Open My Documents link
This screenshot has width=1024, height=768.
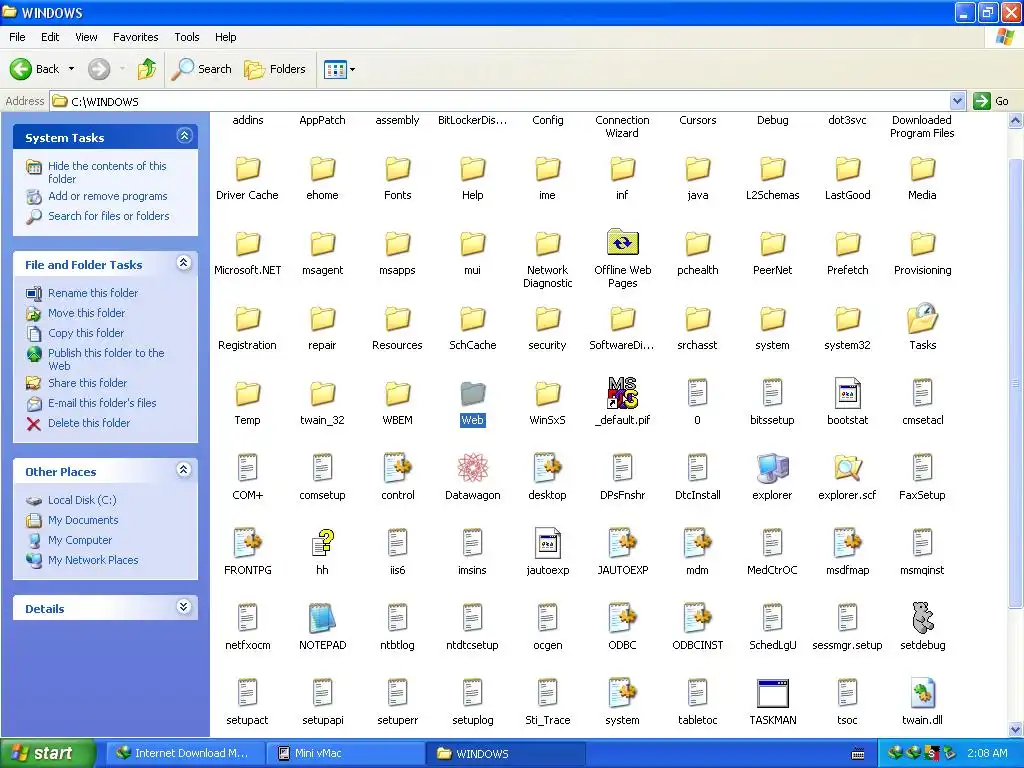pos(83,520)
